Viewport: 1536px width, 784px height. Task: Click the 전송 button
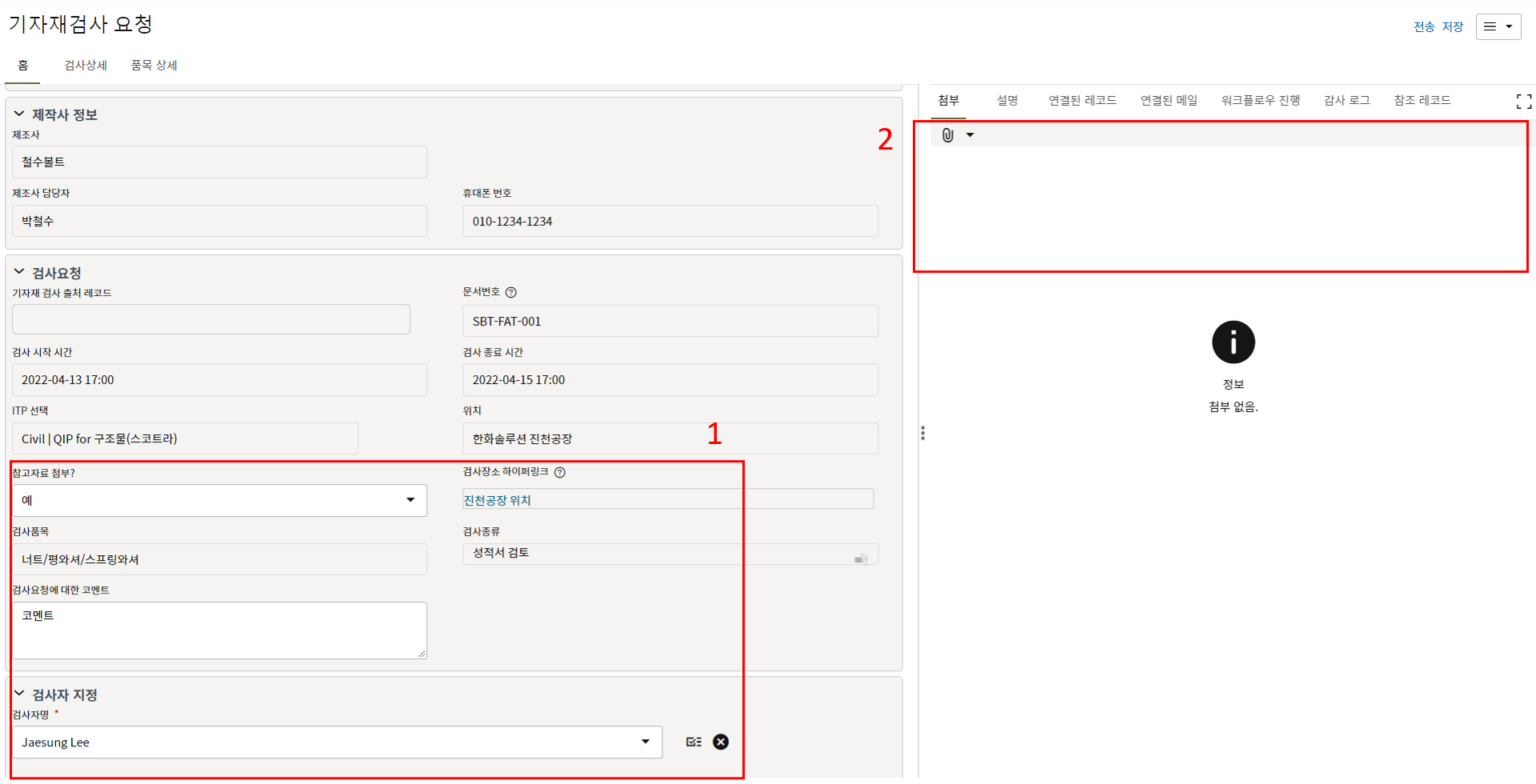click(1423, 27)
